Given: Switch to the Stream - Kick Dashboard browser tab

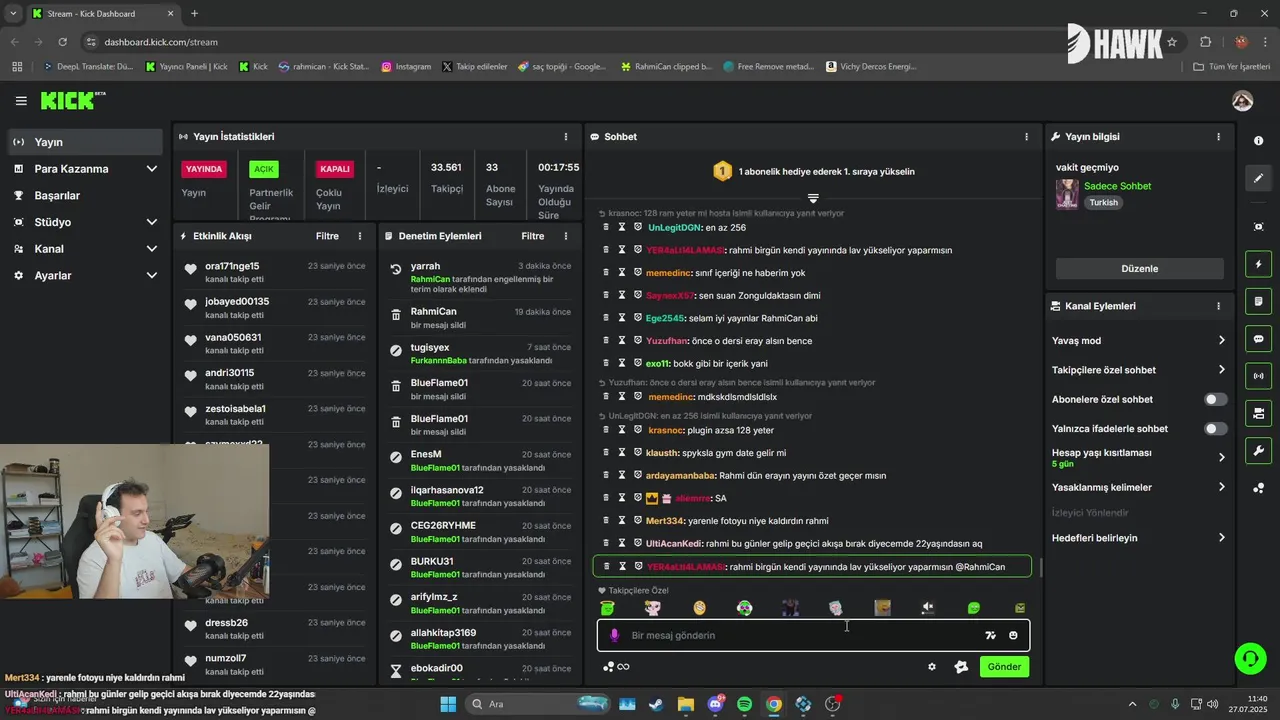Looking at the screenshot, I should pyautogui.click(x=102, y=14).
